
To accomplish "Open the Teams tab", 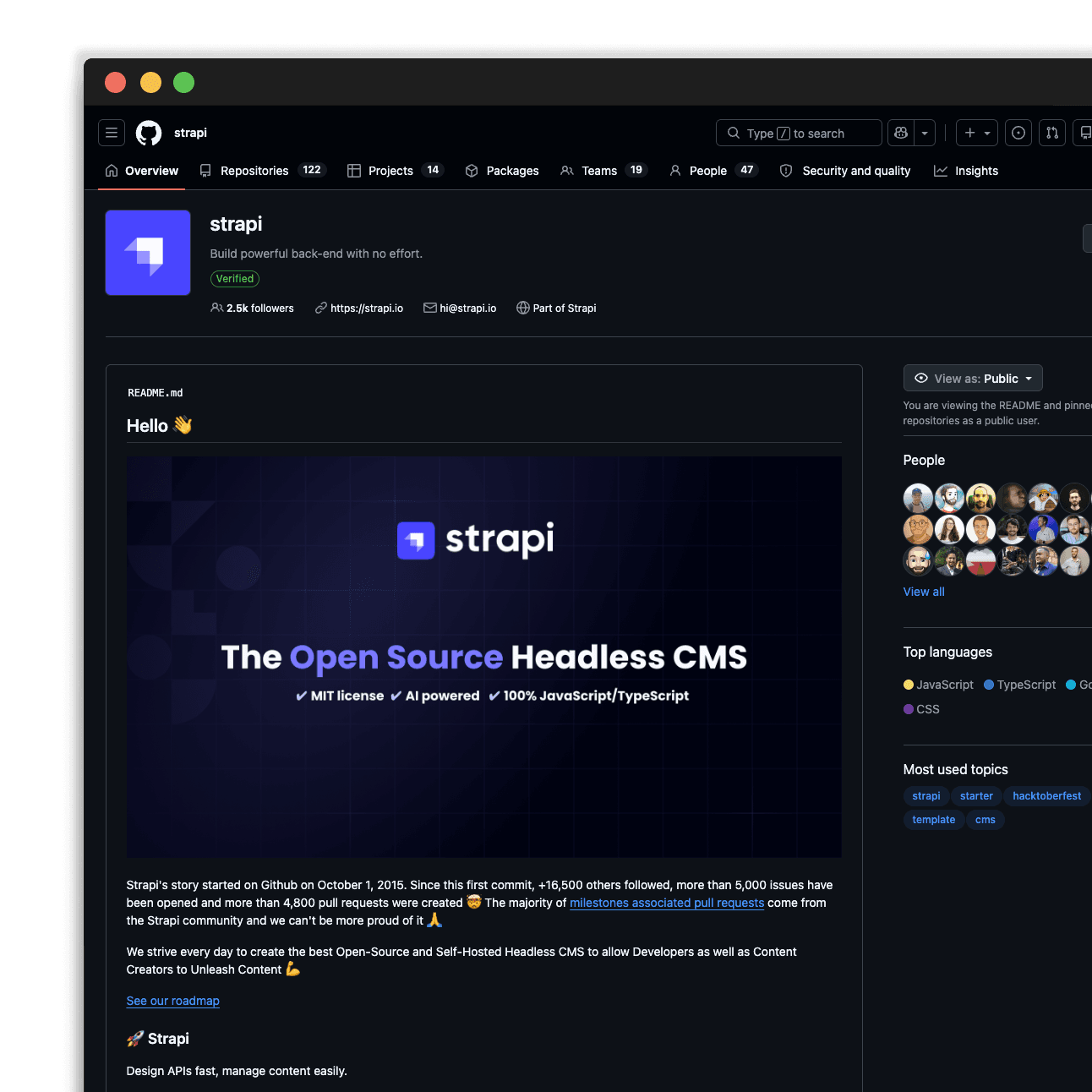I will click(603, 171).
